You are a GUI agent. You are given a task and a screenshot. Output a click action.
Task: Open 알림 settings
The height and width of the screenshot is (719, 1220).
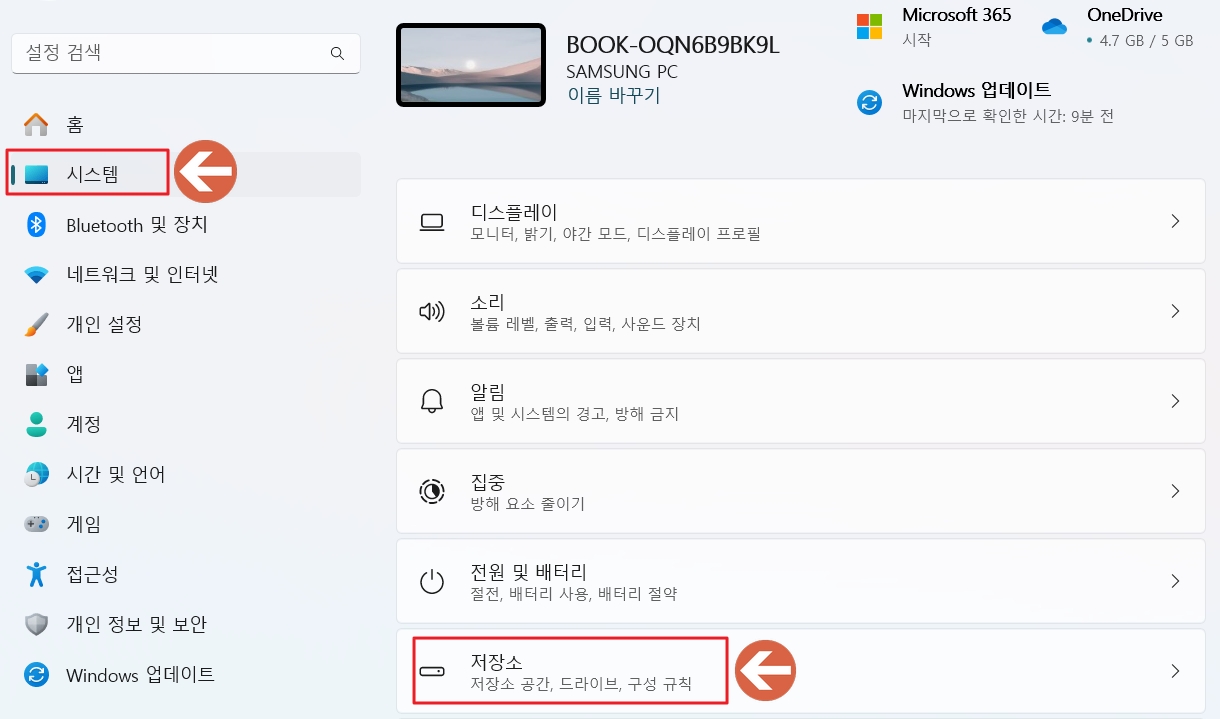[800, 400]
